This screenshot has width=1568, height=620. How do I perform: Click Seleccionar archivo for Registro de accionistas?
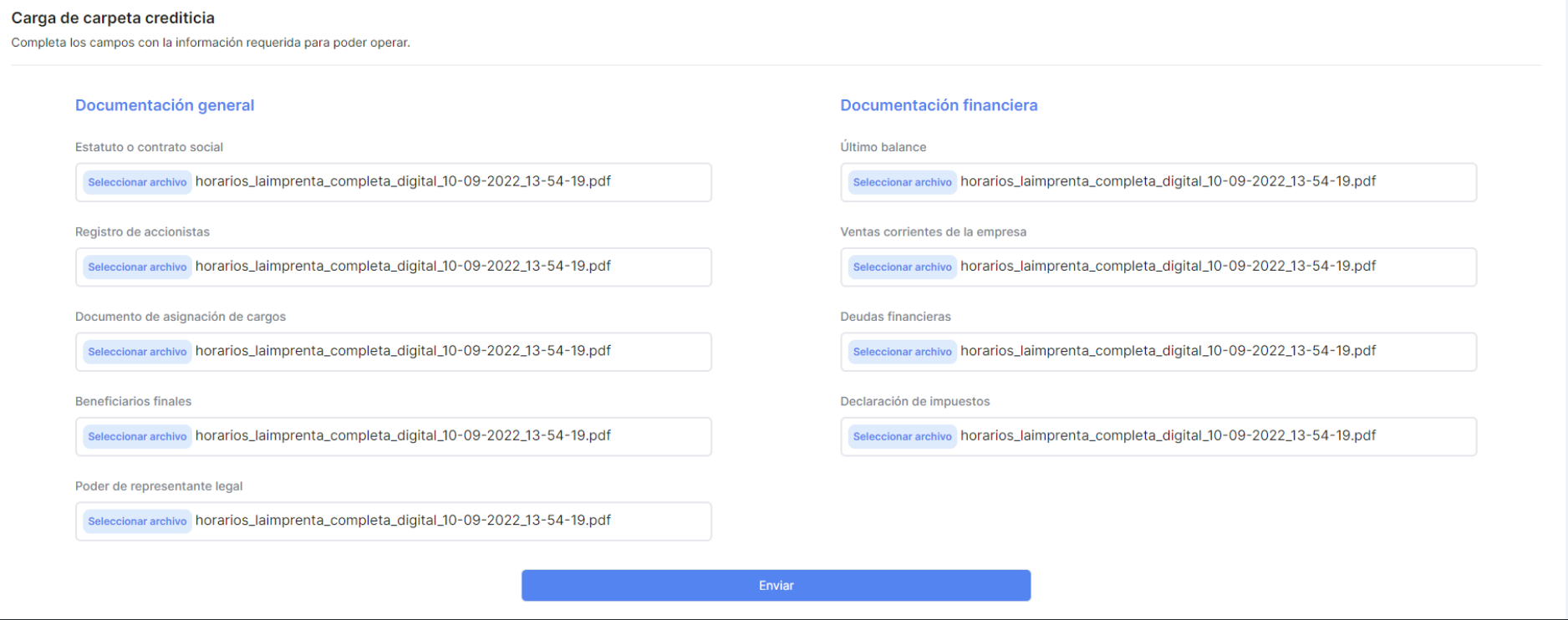[x=137, y=267]
